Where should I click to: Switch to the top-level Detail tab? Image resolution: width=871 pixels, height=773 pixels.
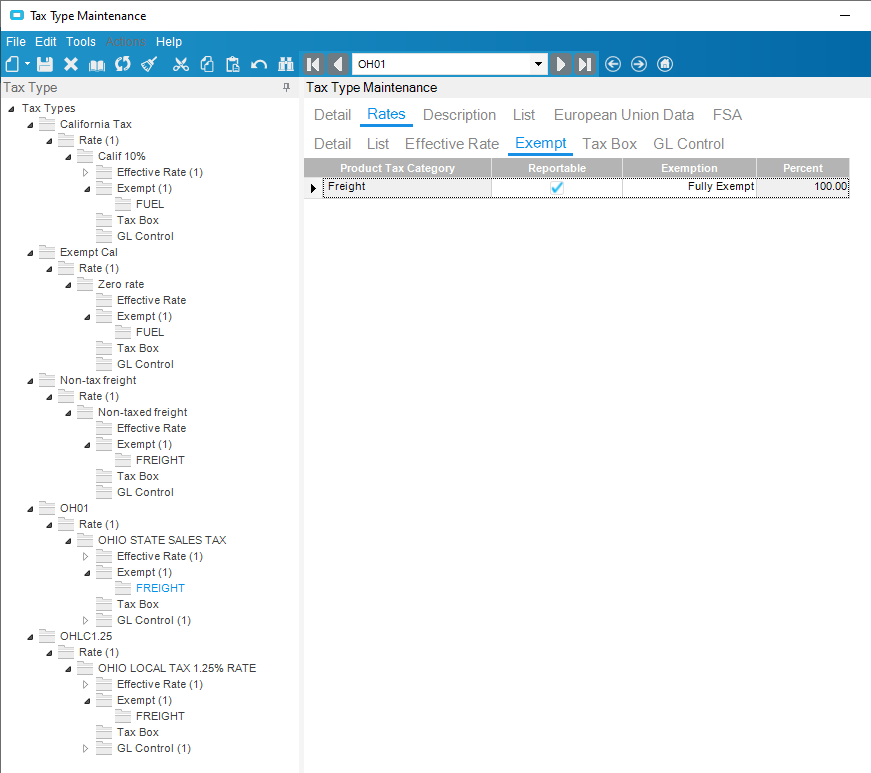[x=332, y=115]
